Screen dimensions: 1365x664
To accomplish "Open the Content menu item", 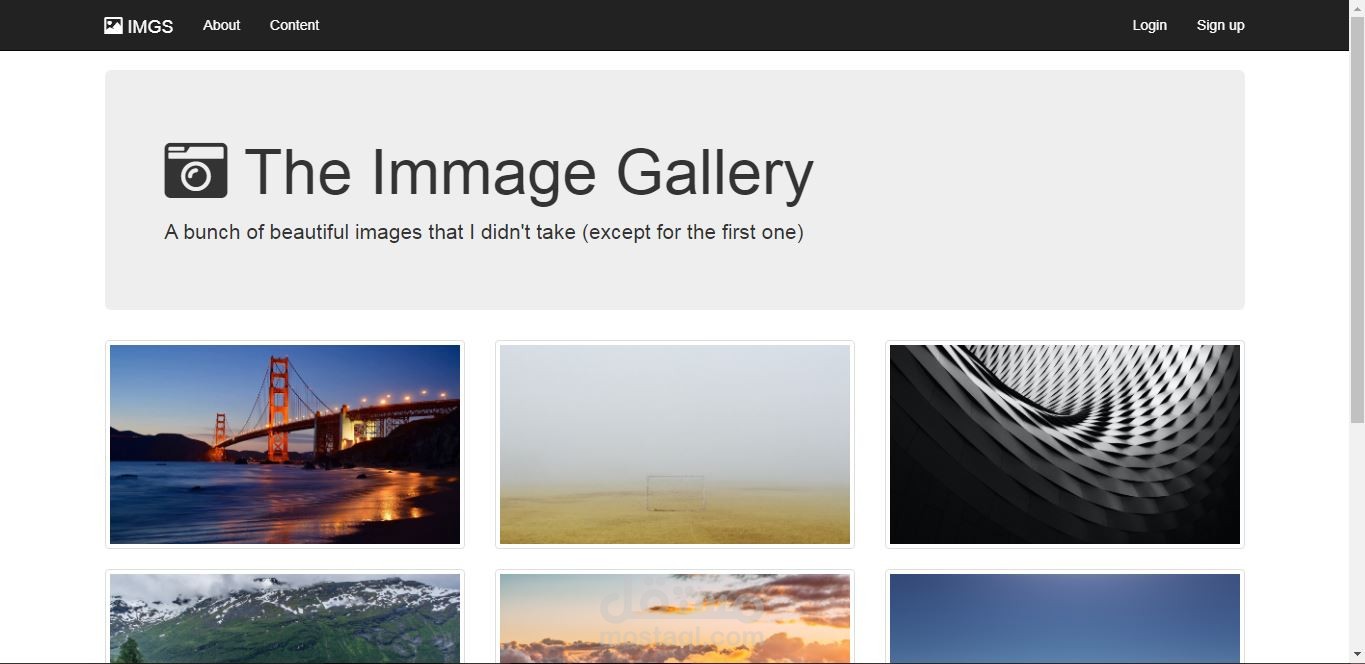I will coord(294,25).
